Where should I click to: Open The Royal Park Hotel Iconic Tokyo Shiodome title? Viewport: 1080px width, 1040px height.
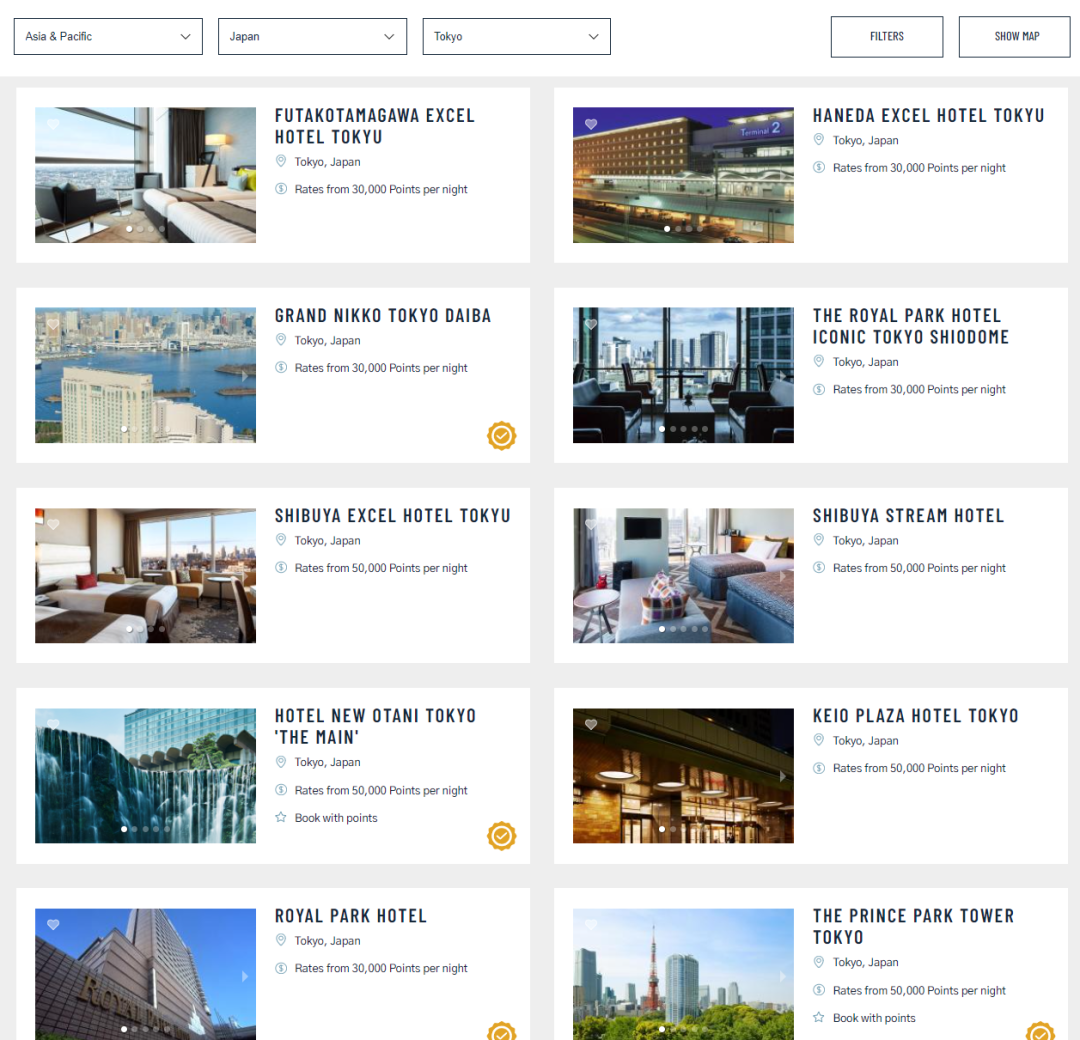[910, 326]
